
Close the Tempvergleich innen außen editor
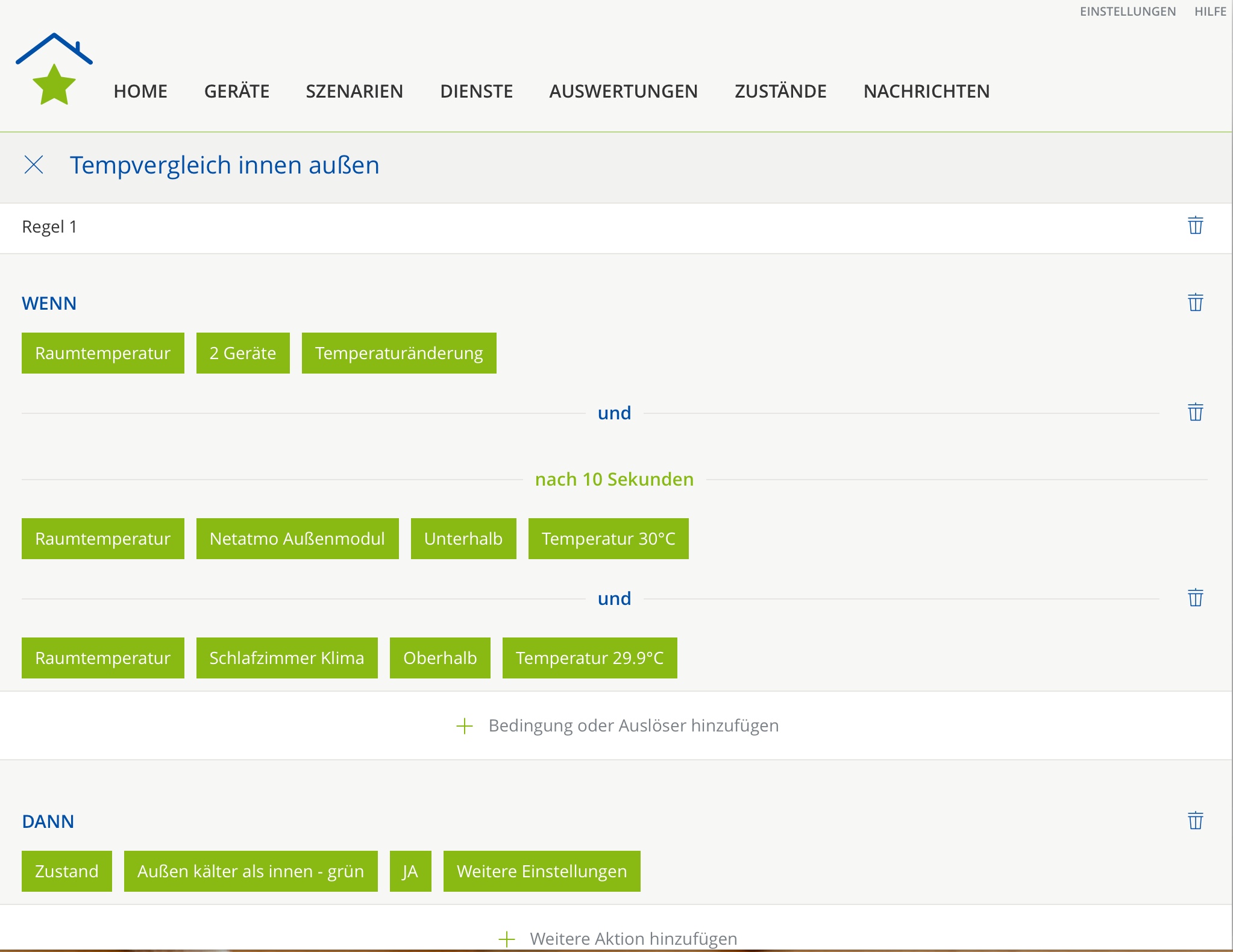pyautogui.click(x=34, y=164)
